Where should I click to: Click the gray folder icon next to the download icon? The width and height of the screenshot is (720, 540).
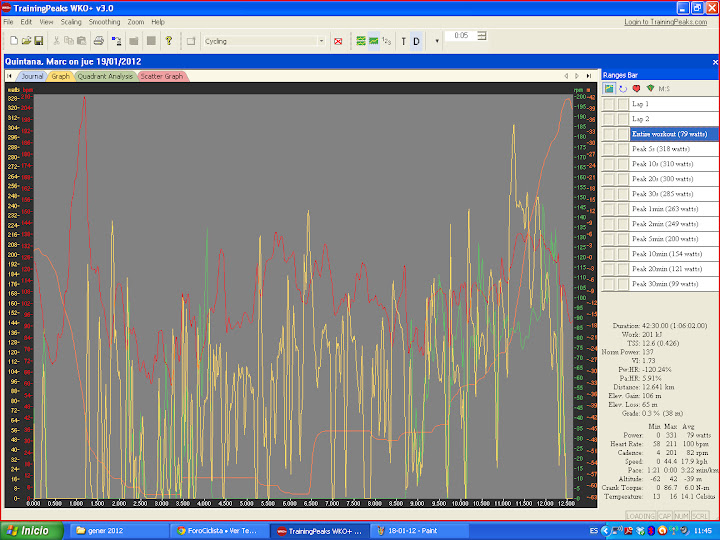pos(134,41)
